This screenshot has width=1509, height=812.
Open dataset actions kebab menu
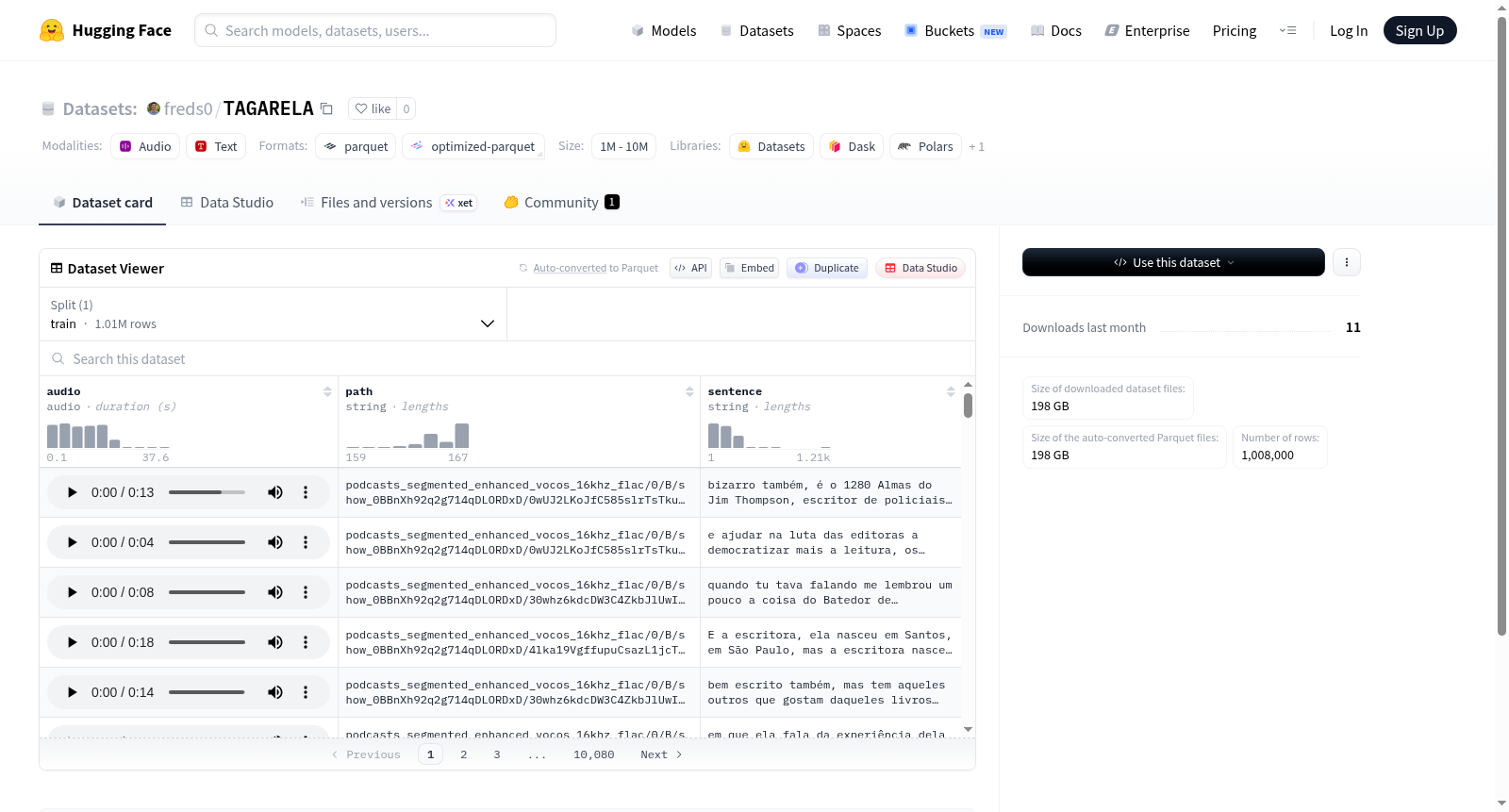point(1347,262)
